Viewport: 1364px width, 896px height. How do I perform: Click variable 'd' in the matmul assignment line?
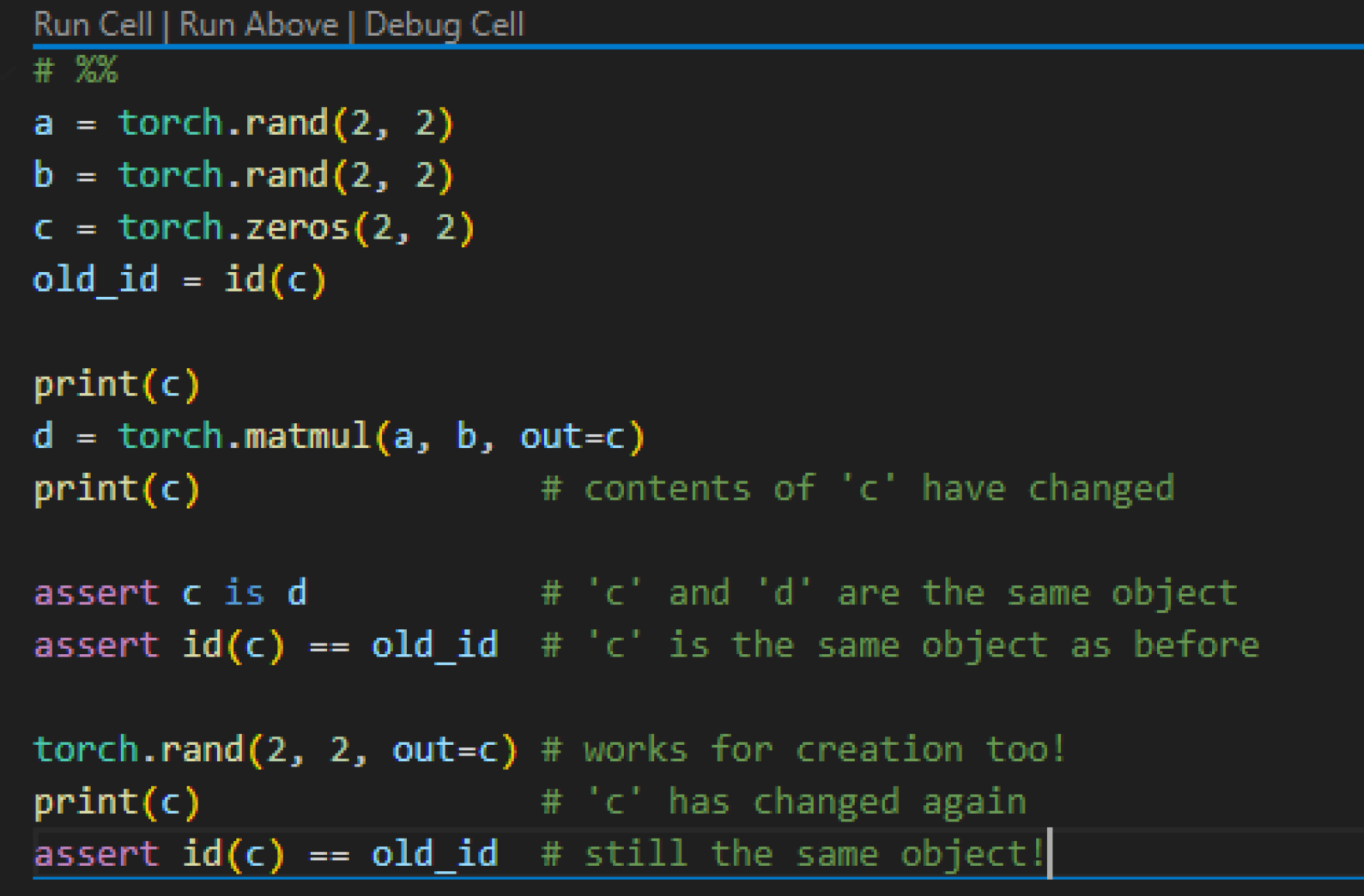point(43,437)
